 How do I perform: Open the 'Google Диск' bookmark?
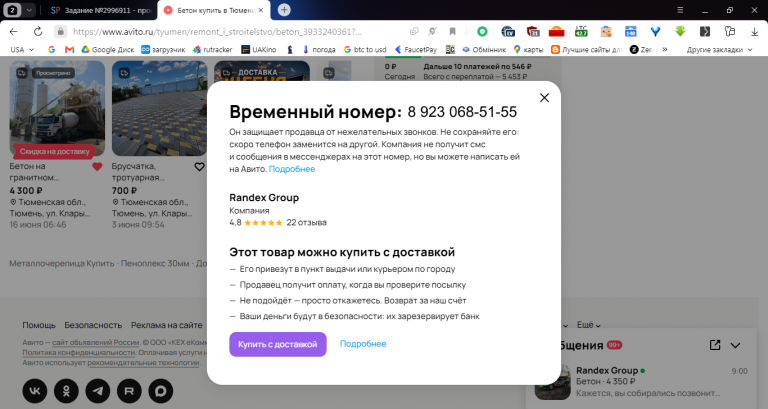tap(108, 49)
